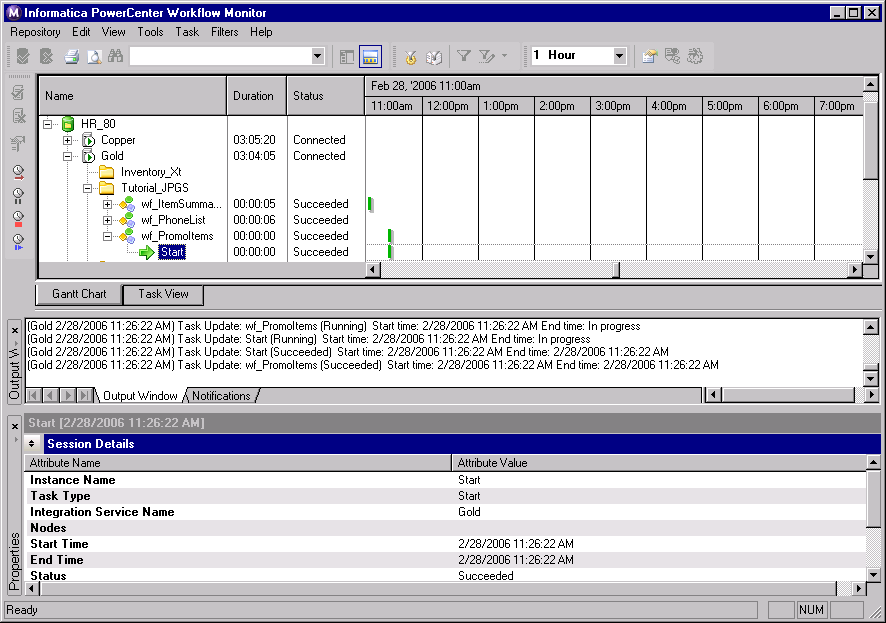The width and height of the screenshot is (886, 623).
Task: Click the clock icon with blue resume arrow
Action: (18, 240)
